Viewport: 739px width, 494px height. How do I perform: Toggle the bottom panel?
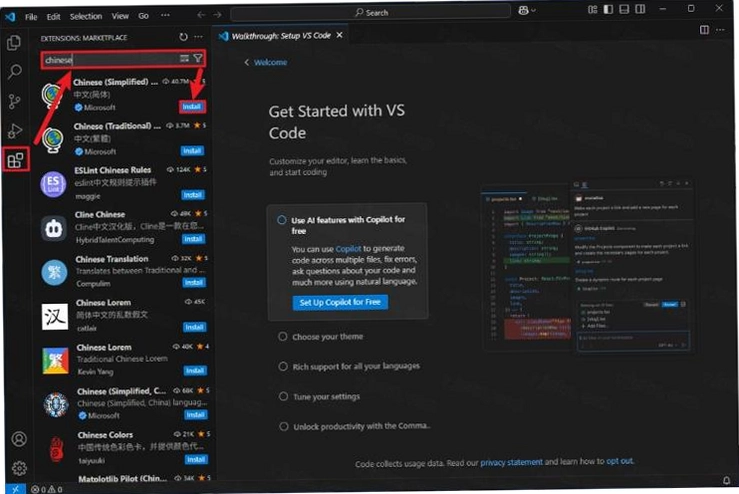point(624,9)
